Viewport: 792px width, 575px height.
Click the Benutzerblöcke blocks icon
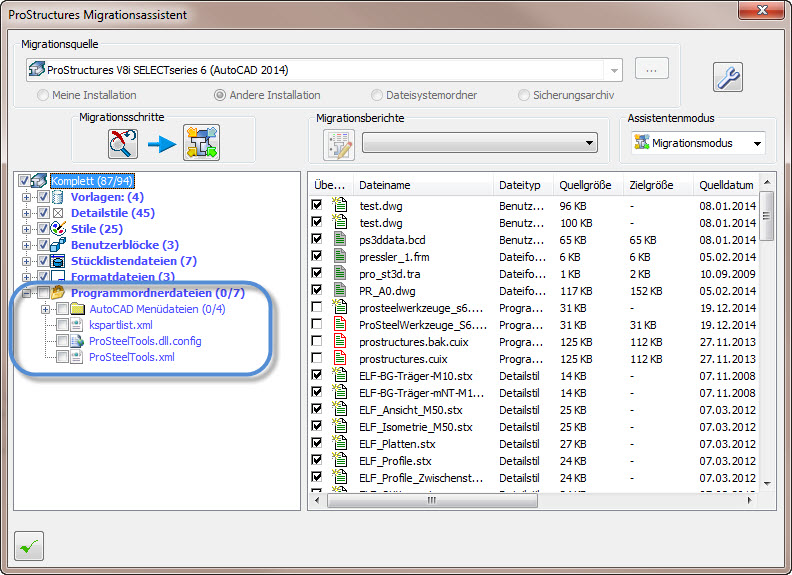(x=58, y=245)
